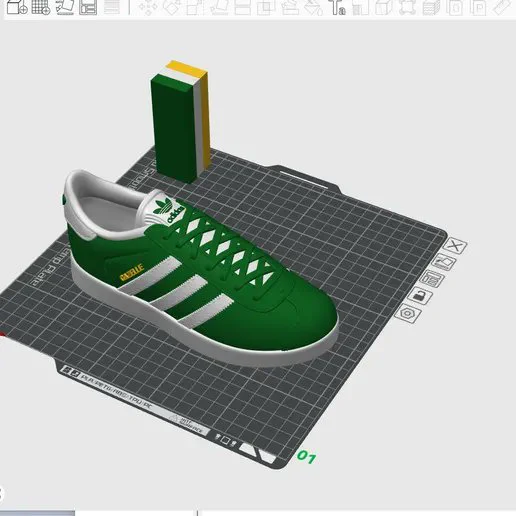The width and height of the screenshot is (516, 516).
Task: Click the striped cube icon in the toolbar
Action: (x=431, y=8)
